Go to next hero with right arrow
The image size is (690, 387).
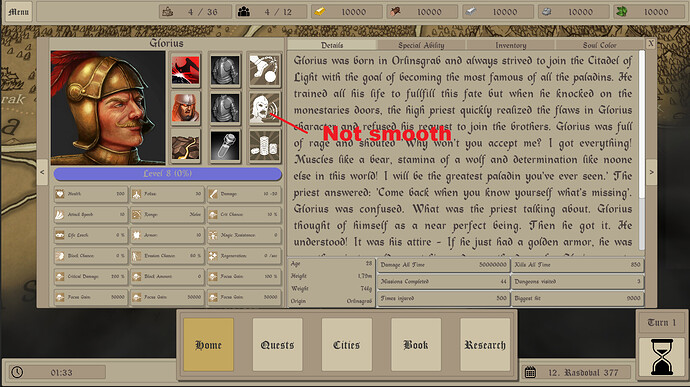point(652,172)
